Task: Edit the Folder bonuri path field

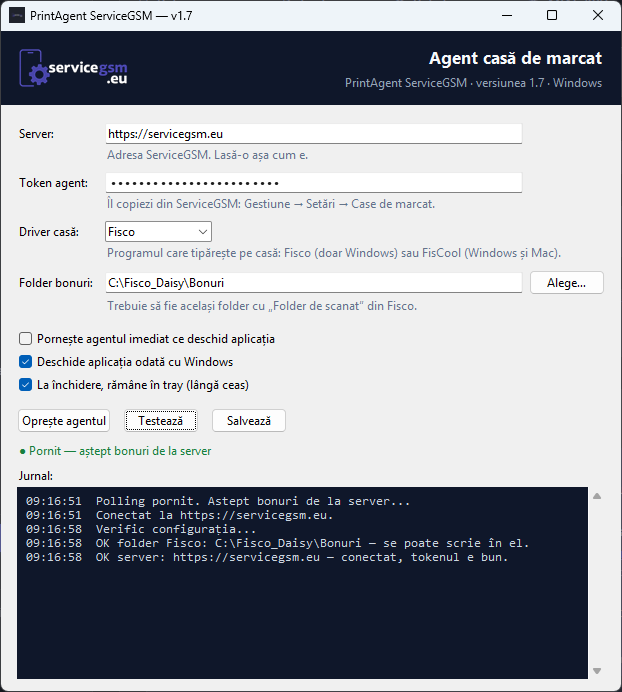Action: tap(314, 283)
